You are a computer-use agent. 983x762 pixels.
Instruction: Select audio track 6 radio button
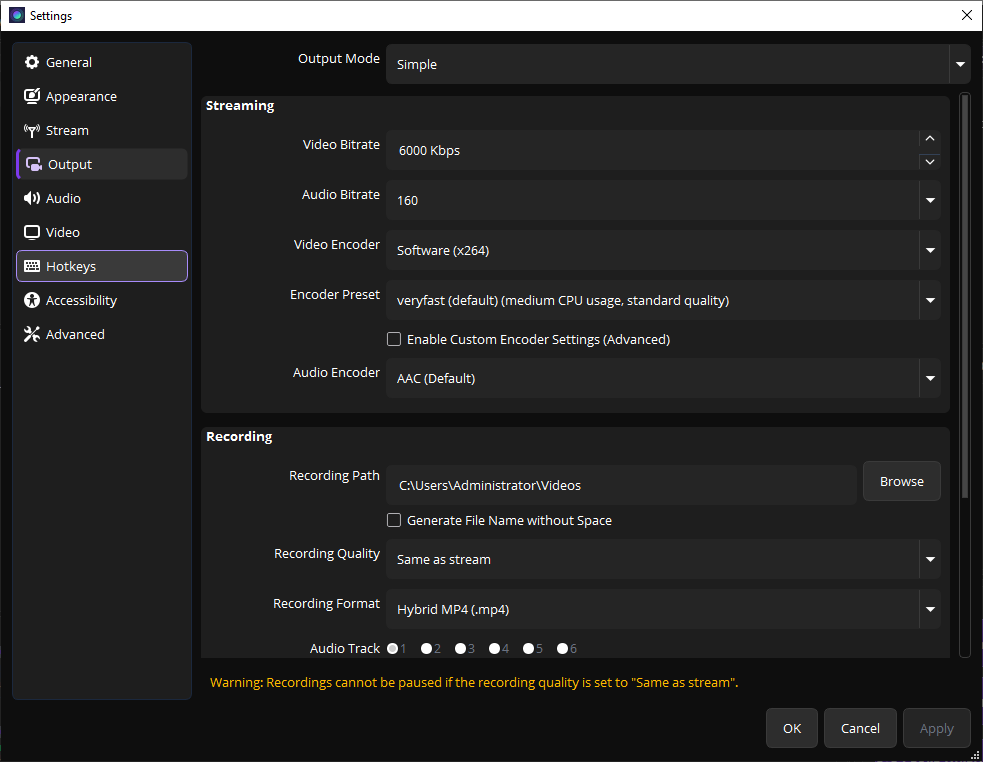(x=562, y=648)
